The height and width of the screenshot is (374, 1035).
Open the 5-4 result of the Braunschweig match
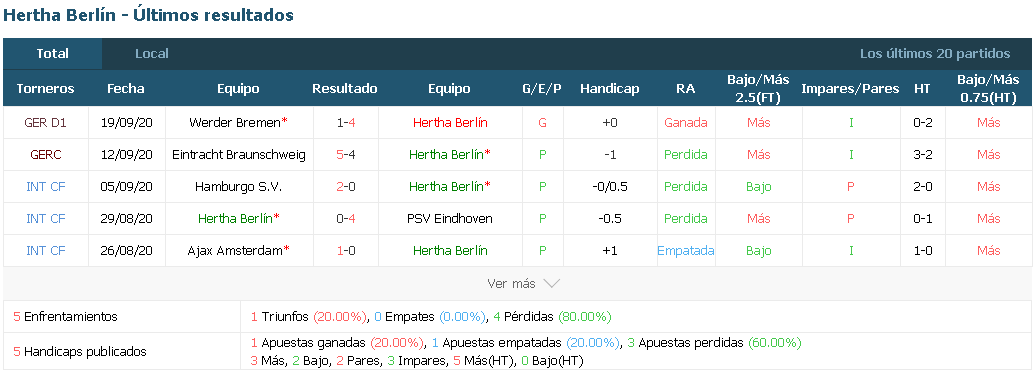346,154
